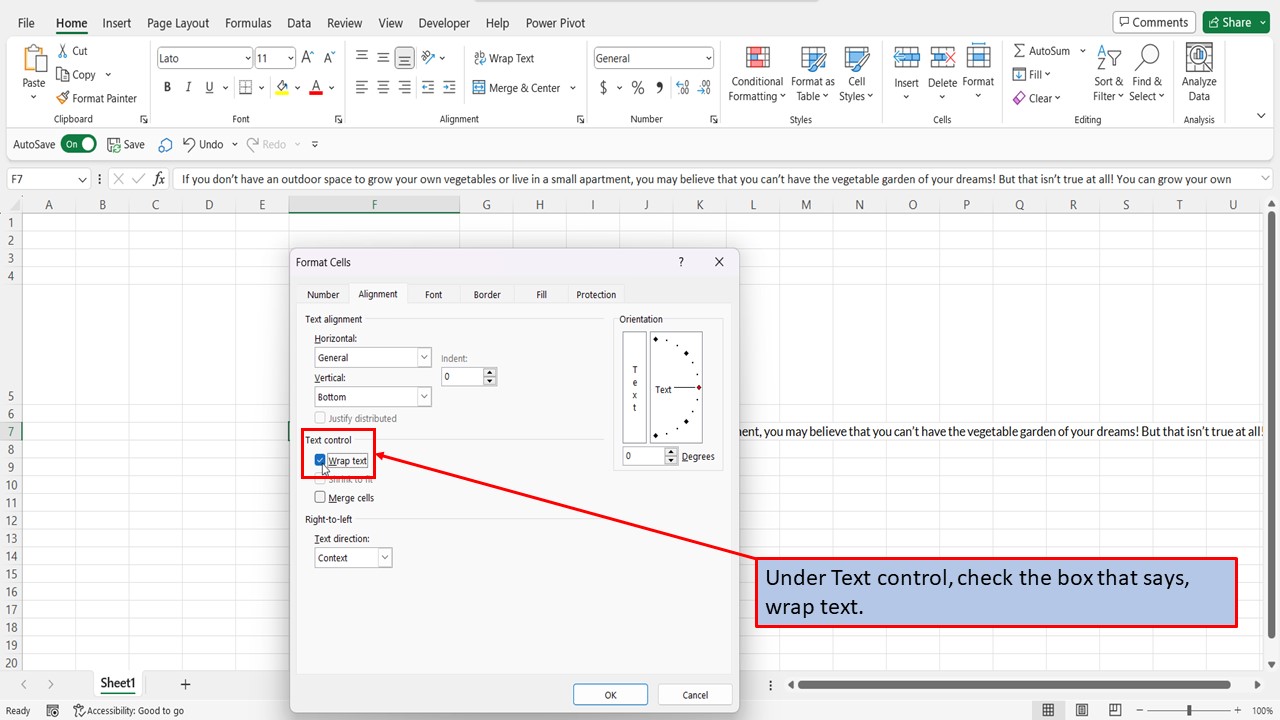
Task: Open the Vertical alignment dropdown
Action: [423, 396]
